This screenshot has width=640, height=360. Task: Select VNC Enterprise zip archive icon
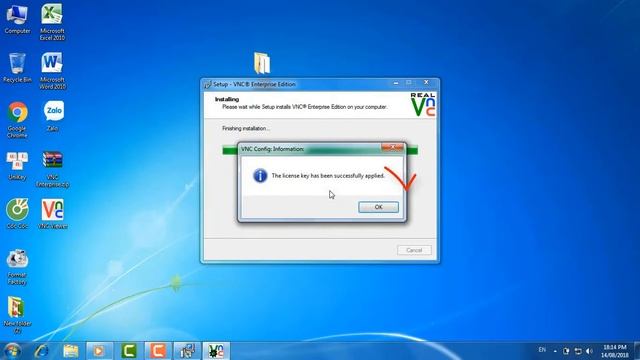pos(52,169)
